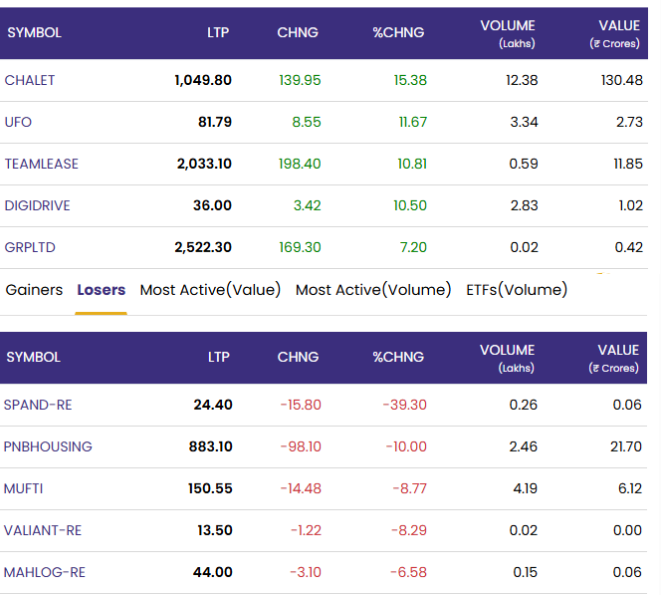Click TEAMLEASE's value 11.85
This screenshot has width=665, height=595.
pyautogui.click(x=628, y=164)
